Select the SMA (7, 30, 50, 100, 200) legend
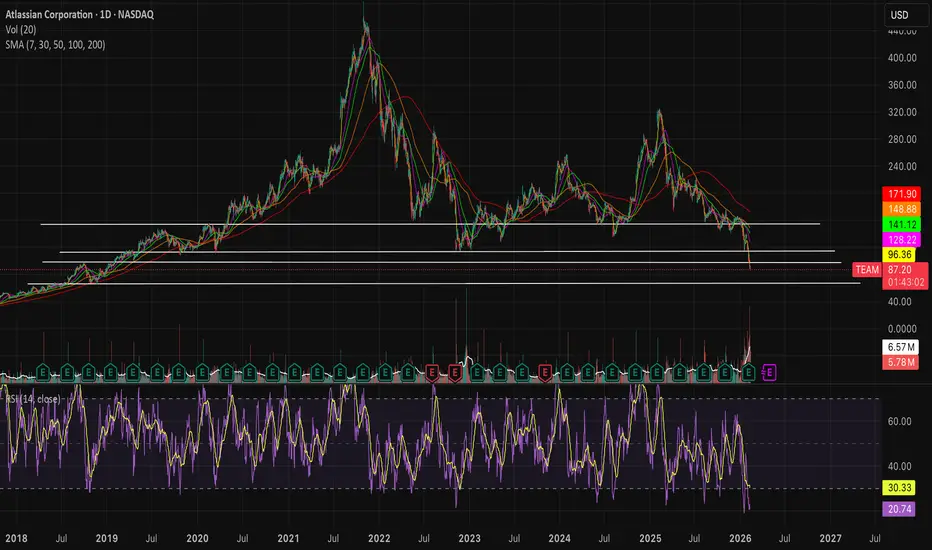The width and height of the screenshot is (932, 550). [55, 45]
